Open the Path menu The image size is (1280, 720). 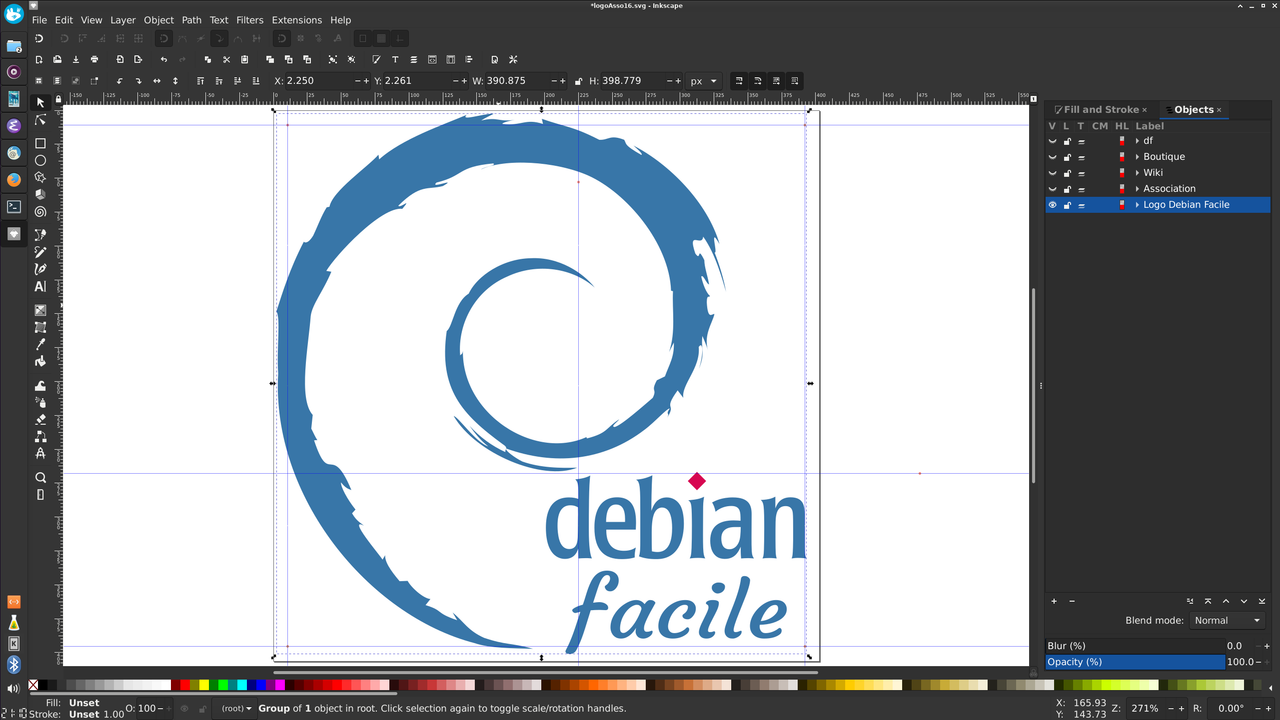pos(191,19)
